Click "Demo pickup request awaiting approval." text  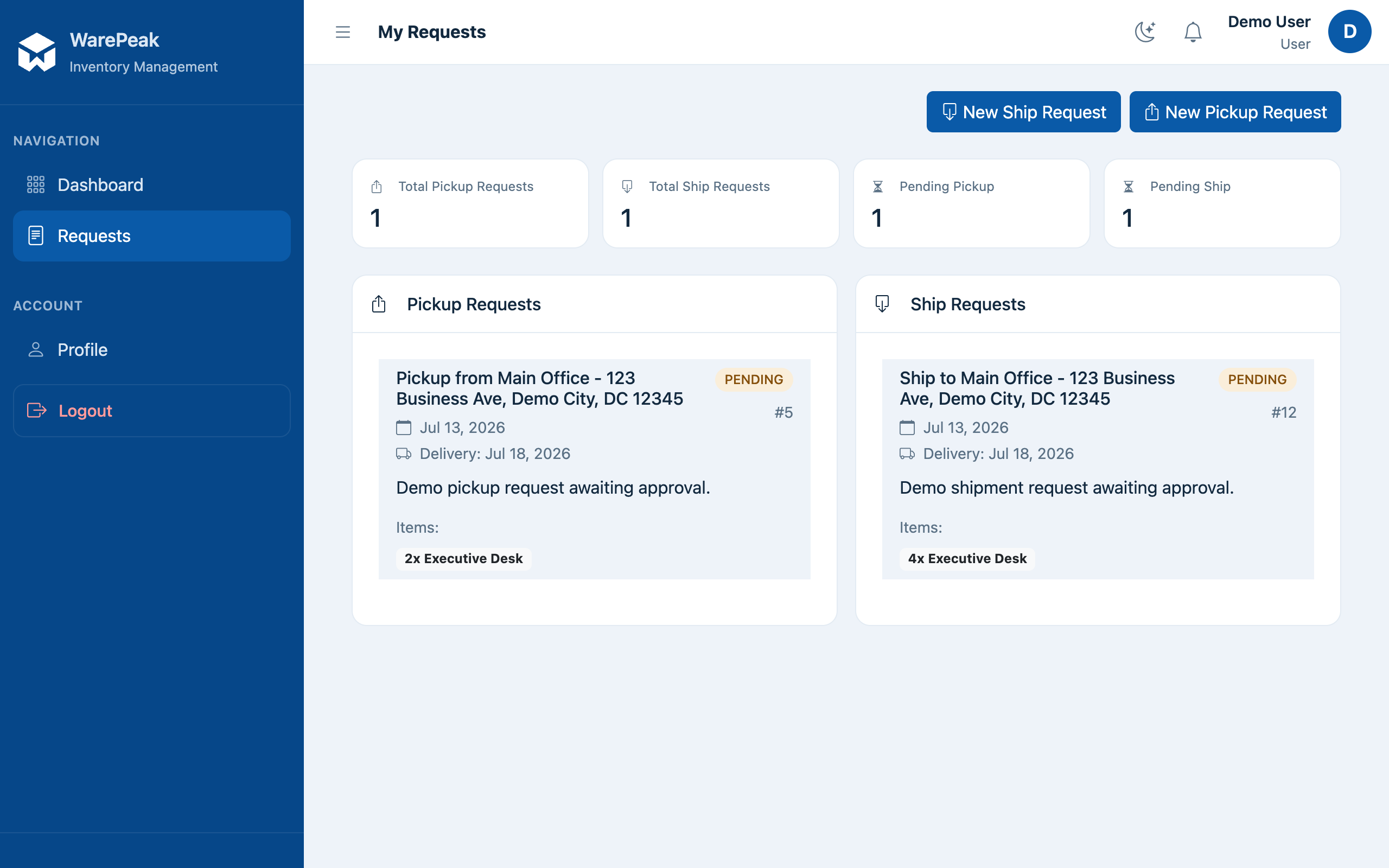click(x=553, y=487)
